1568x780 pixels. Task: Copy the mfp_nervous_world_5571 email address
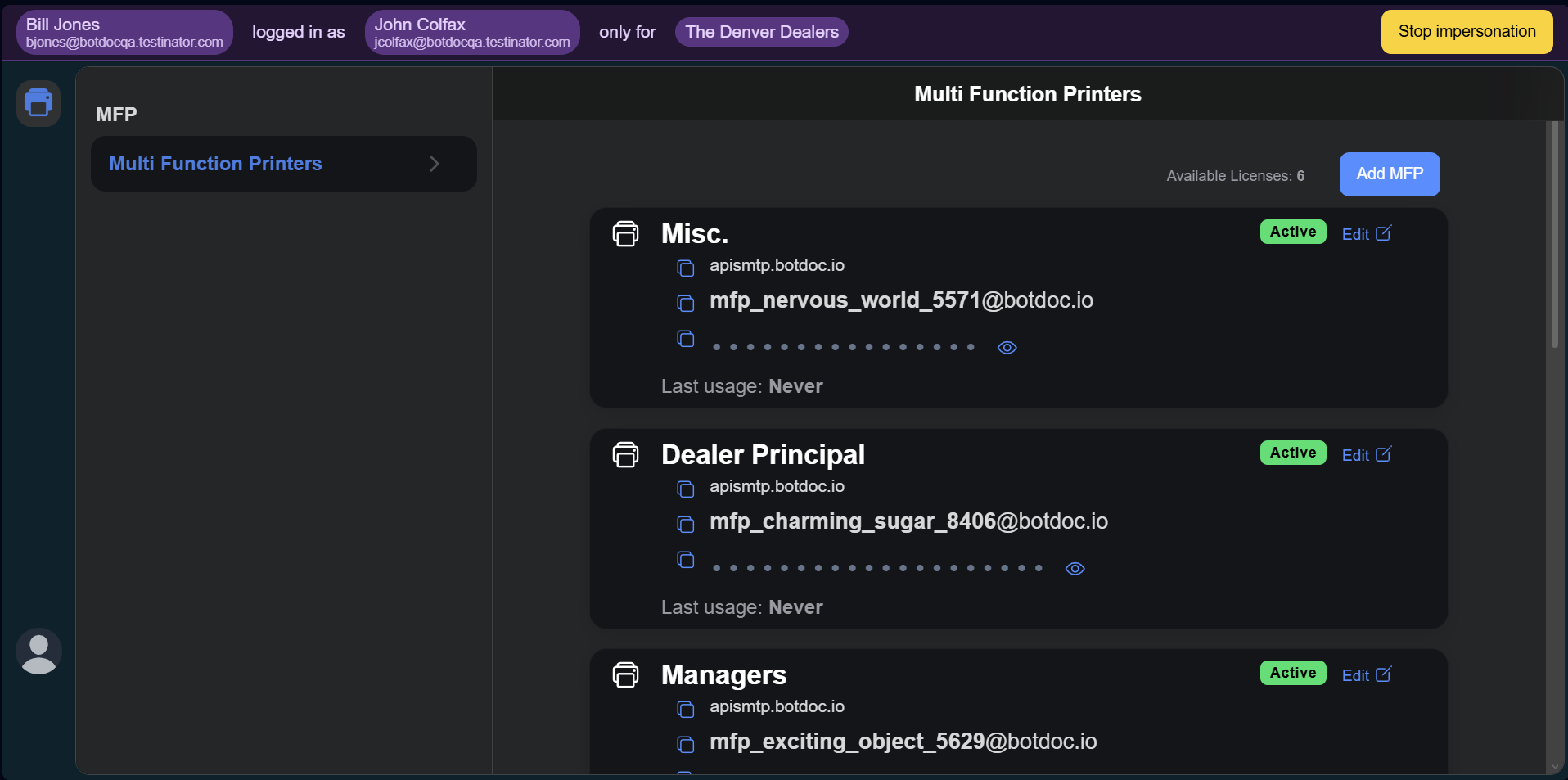coord(685,303)
